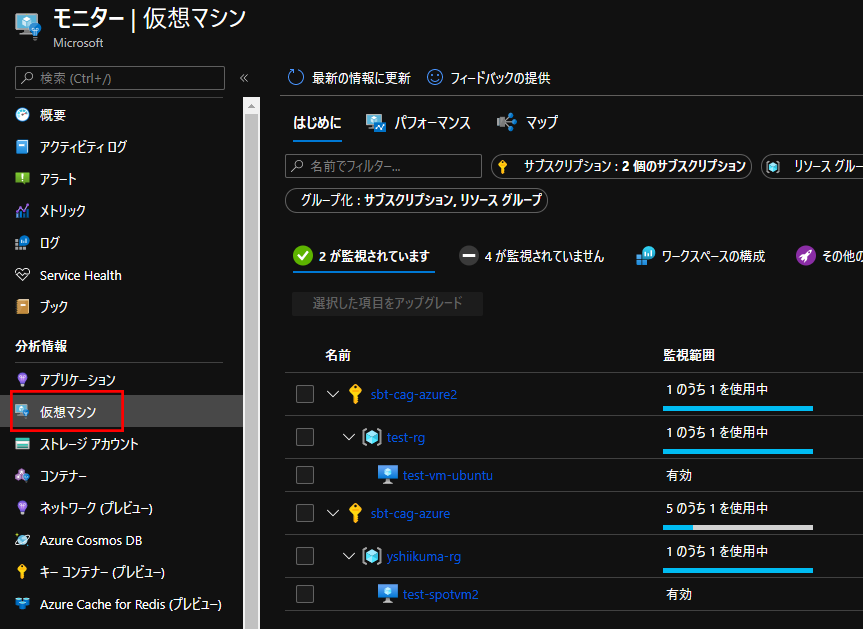The height and width of the screenshot is (629, 863).
Task: Check the yshiikuma-rg row checkbox
Action: [305, 556]
